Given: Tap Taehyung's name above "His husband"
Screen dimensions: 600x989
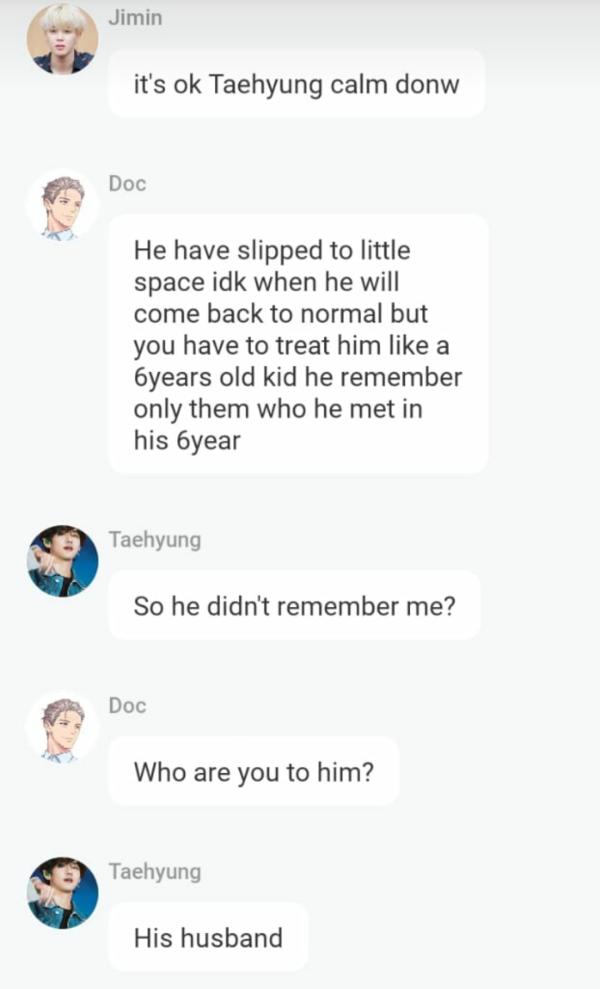Looking at the screenshot, I should pyautogui.click(x=154, y=871).
